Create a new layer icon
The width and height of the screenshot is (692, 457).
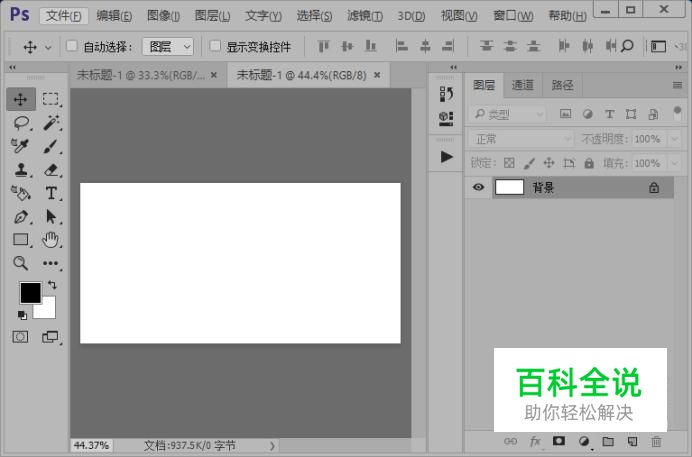(x=632, y=441)
